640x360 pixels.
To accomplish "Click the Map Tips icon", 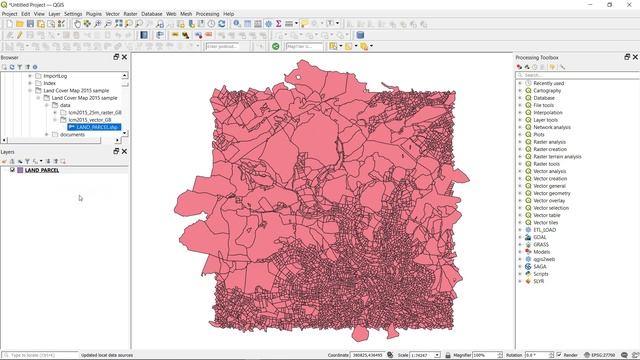I will pyautogui.click(x=304, y=24).
